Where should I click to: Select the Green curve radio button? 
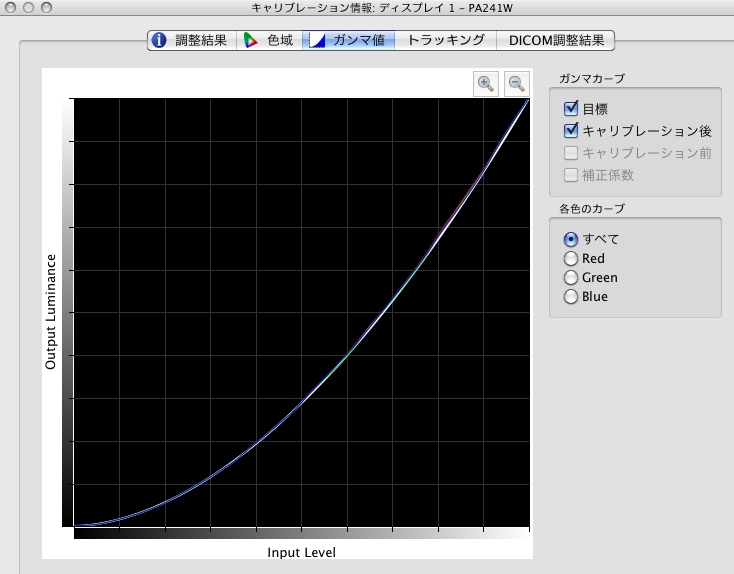[x=571, y=278]
